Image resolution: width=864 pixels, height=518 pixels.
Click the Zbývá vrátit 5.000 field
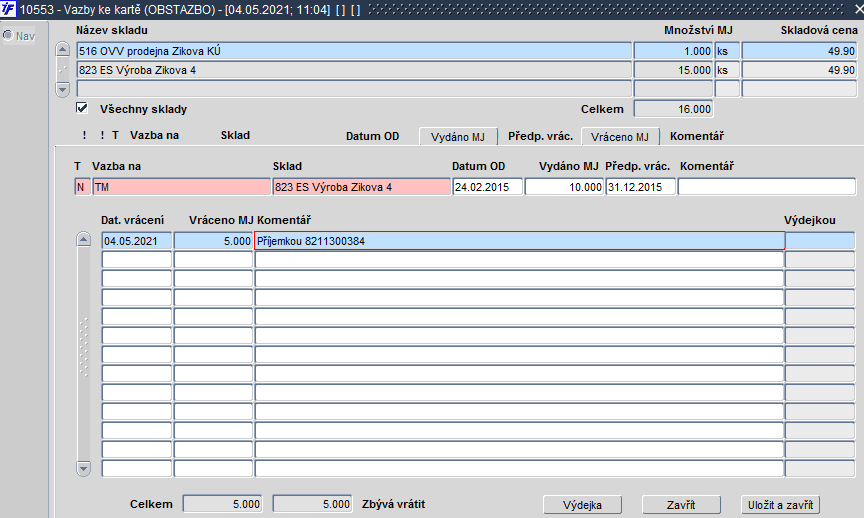pyautogui.click(x=312, y=504)
